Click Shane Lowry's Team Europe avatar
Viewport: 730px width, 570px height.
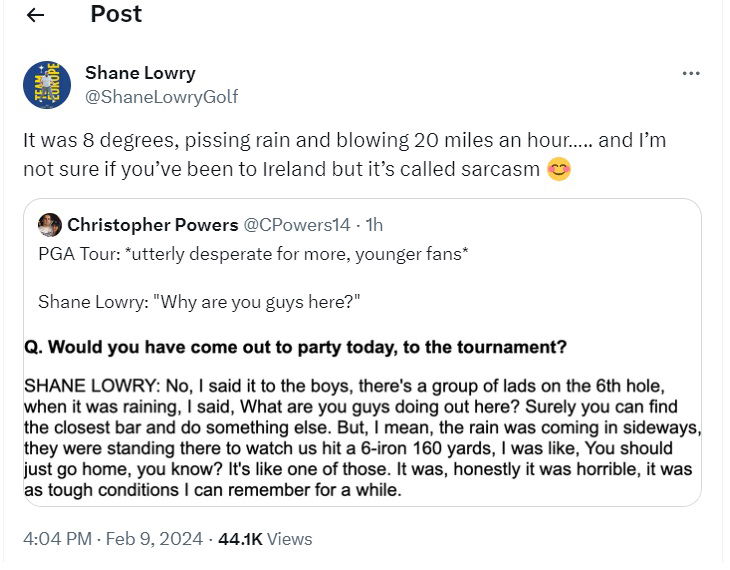coord(46,84)
